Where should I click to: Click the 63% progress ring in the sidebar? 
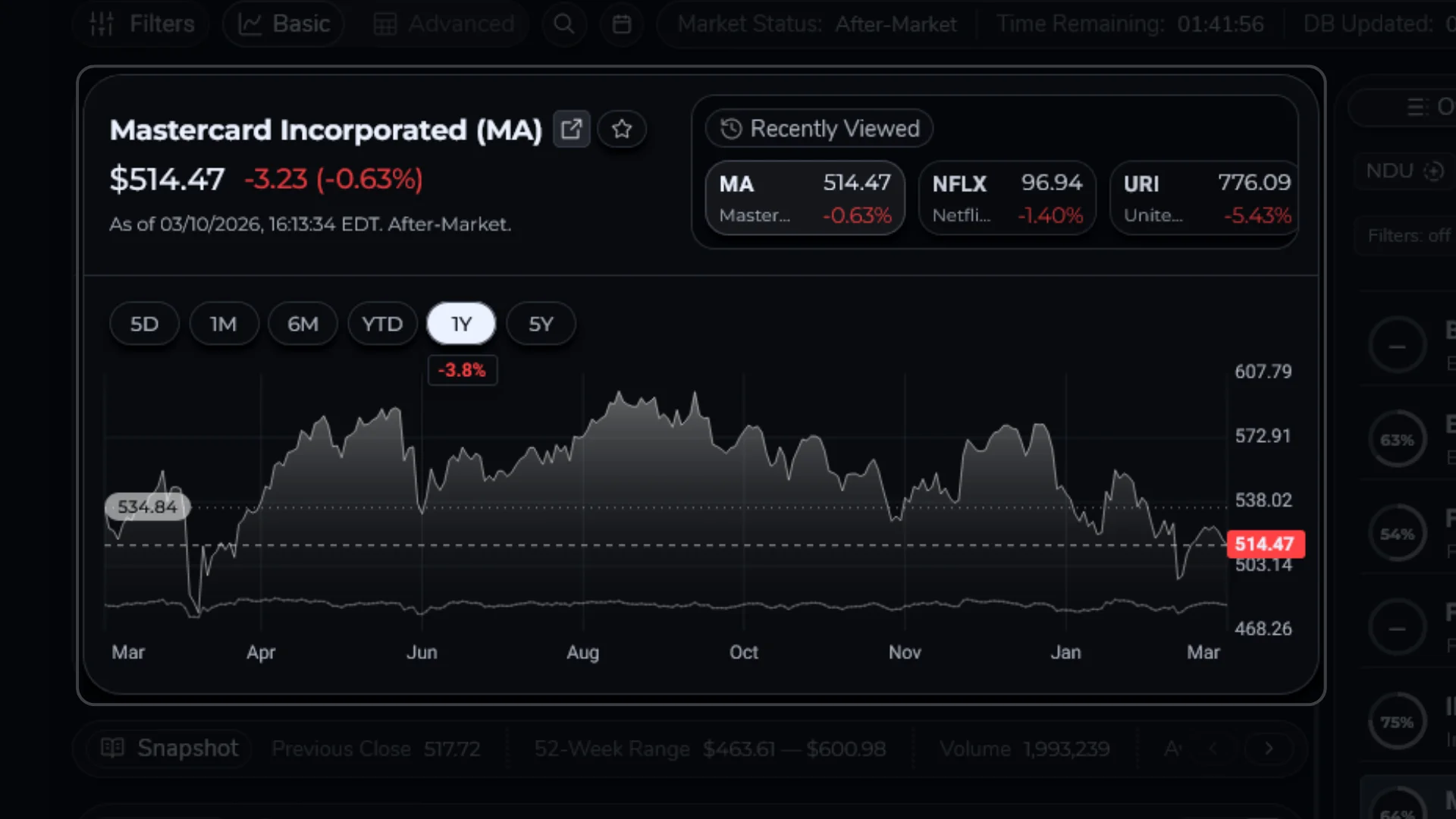1398,438
